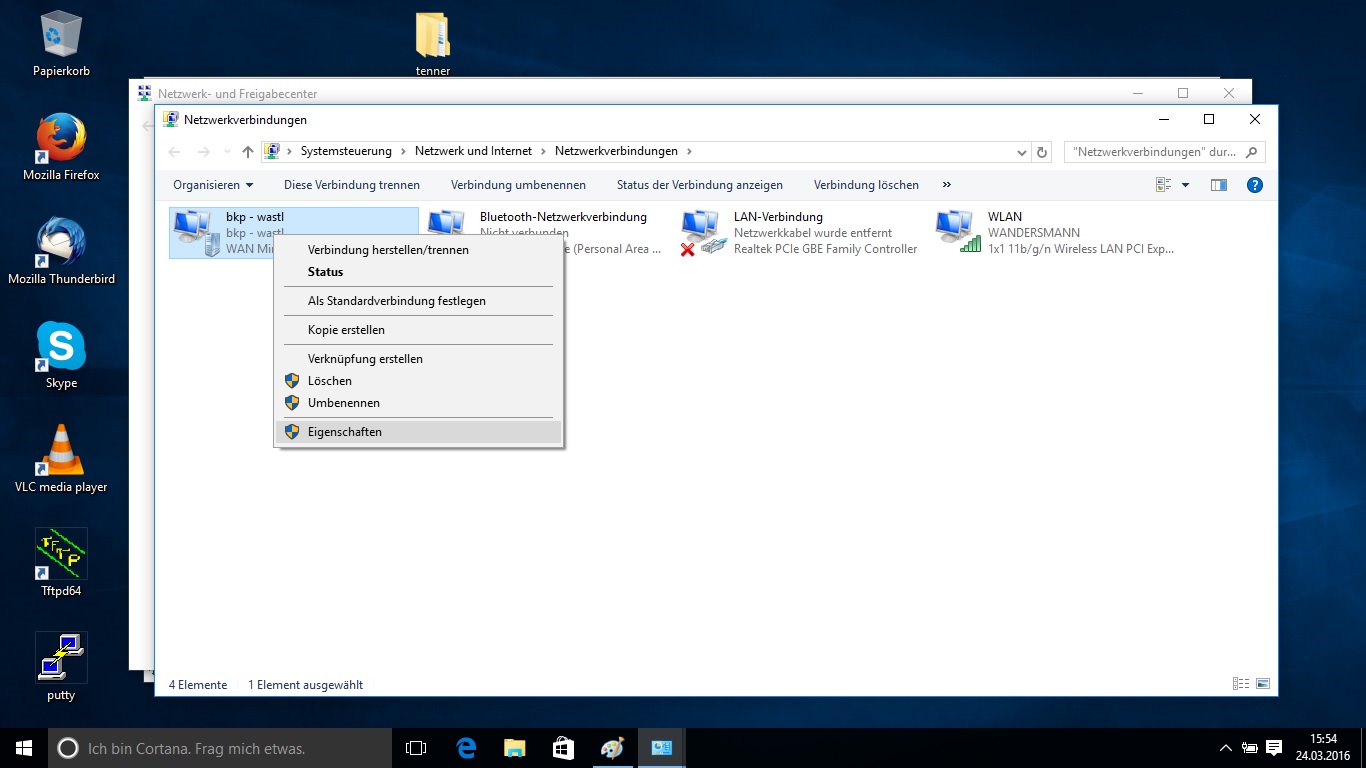Viewport: 1366px width, 768px height.
Task: Select Umbenennen from the context menu
Action: click(343, 403)
